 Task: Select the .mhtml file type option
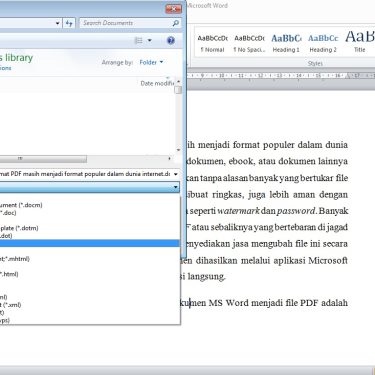coord(90,259)
